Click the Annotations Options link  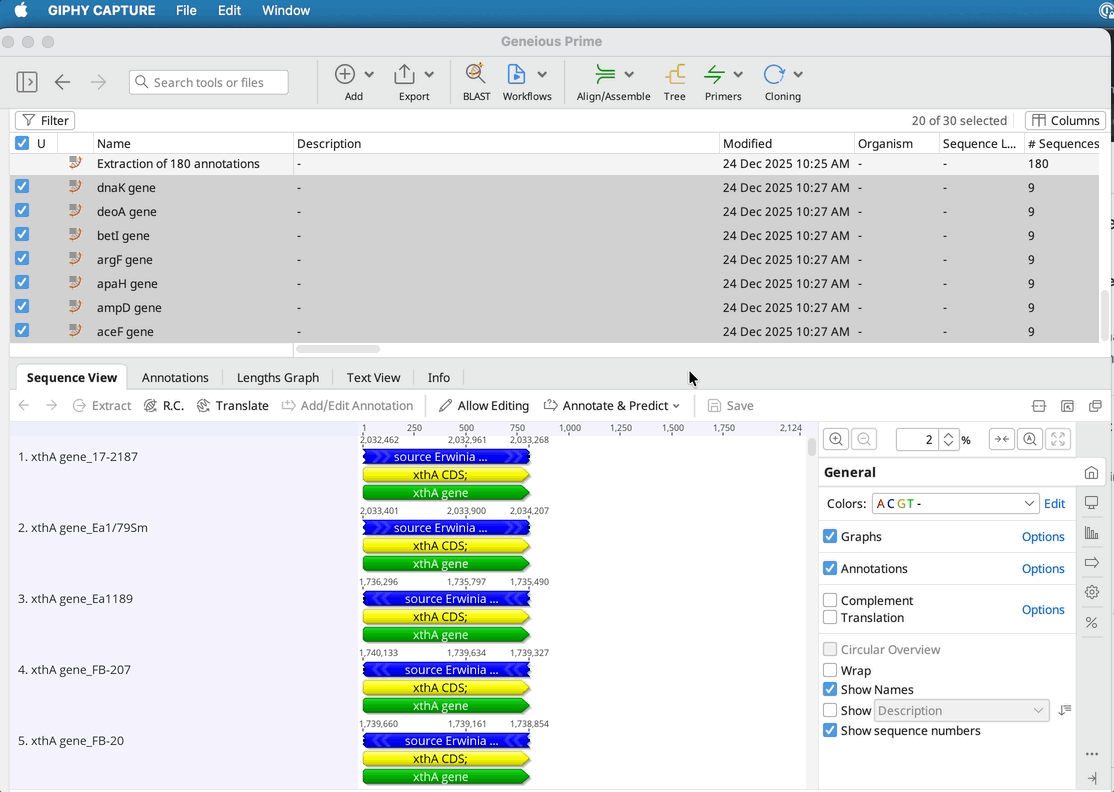[1043, 569]
